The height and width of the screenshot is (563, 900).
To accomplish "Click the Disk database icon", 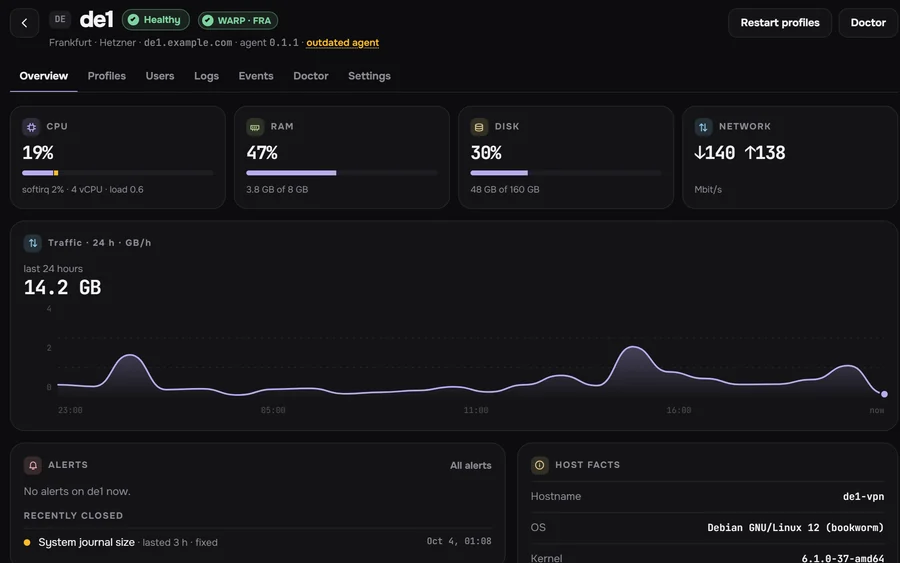I will pyautogui.click(x=479, y=127).
